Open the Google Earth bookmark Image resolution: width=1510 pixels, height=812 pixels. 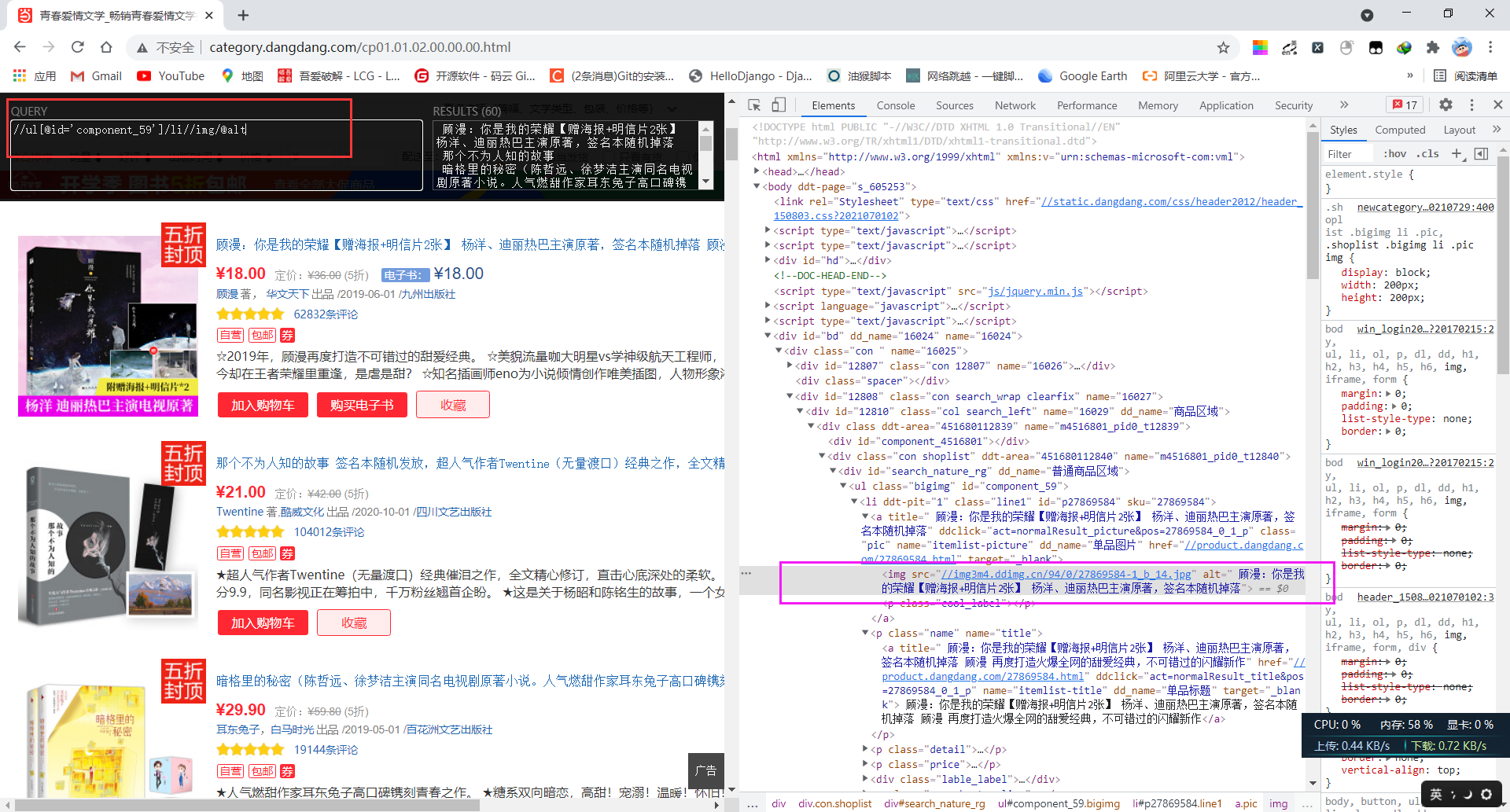pyautogui.click(x=1083, y=76)
